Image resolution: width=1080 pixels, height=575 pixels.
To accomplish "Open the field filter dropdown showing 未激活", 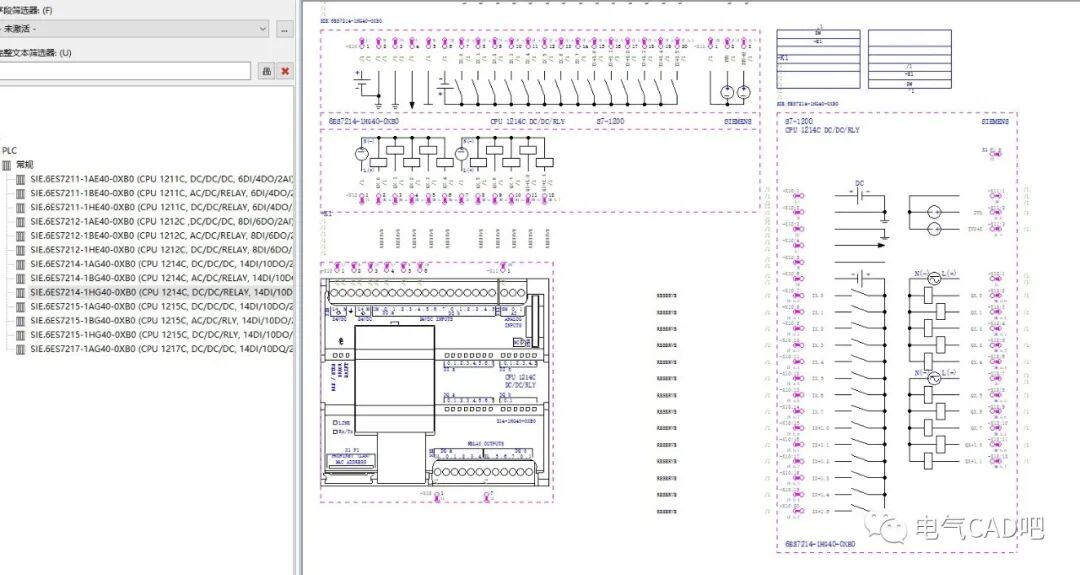I will tap(134, 29).
